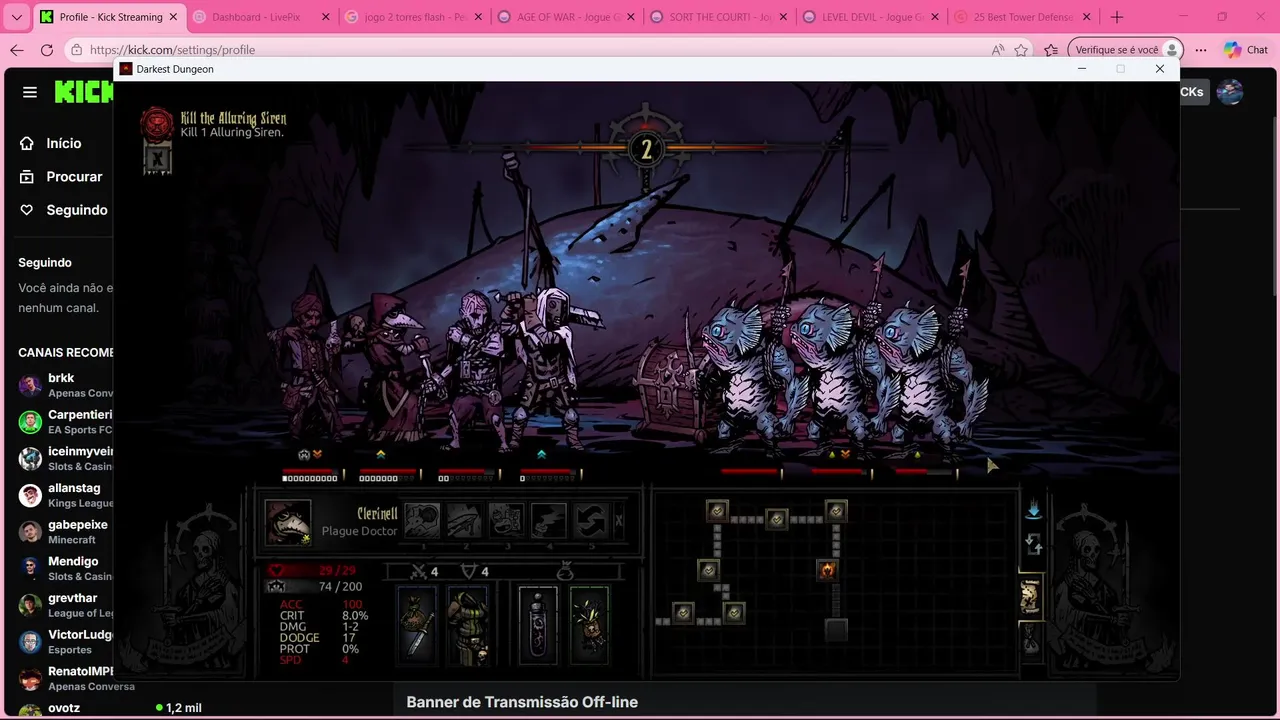Screen dimensions: 1280x720
Task: Open the Copilot Chat button
Action: 1246,50
